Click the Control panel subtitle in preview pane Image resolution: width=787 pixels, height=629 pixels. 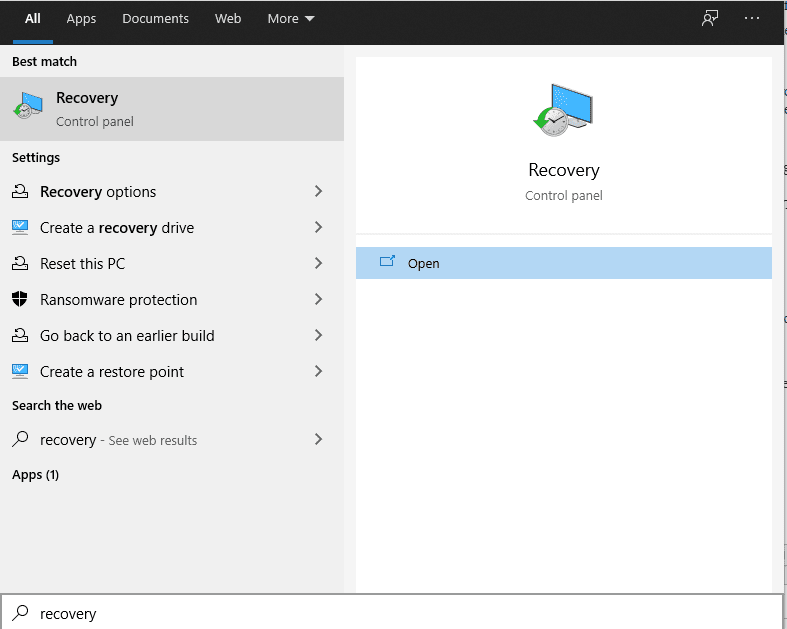click(x=564, y=195)
